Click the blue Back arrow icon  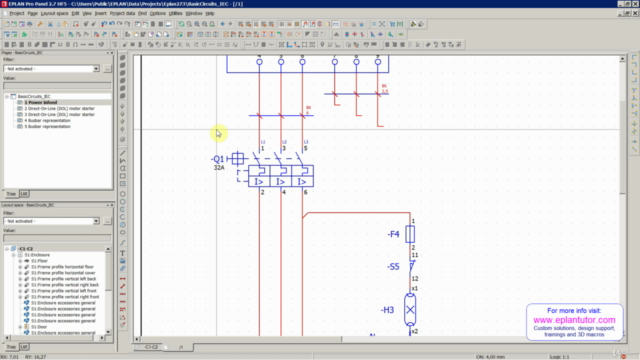click(x=222, y=24)
